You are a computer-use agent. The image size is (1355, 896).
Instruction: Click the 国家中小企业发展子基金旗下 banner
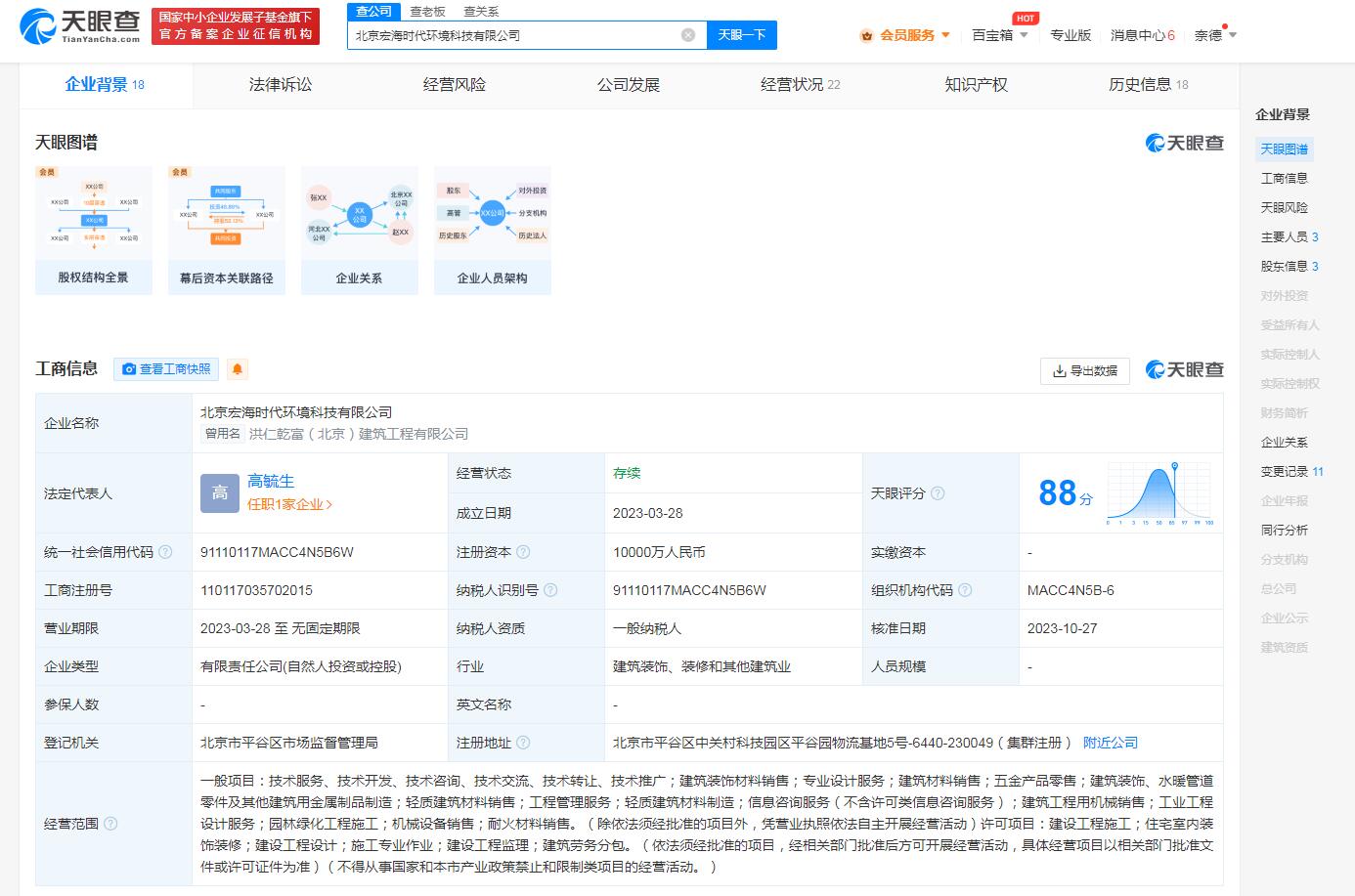[237, 26]
